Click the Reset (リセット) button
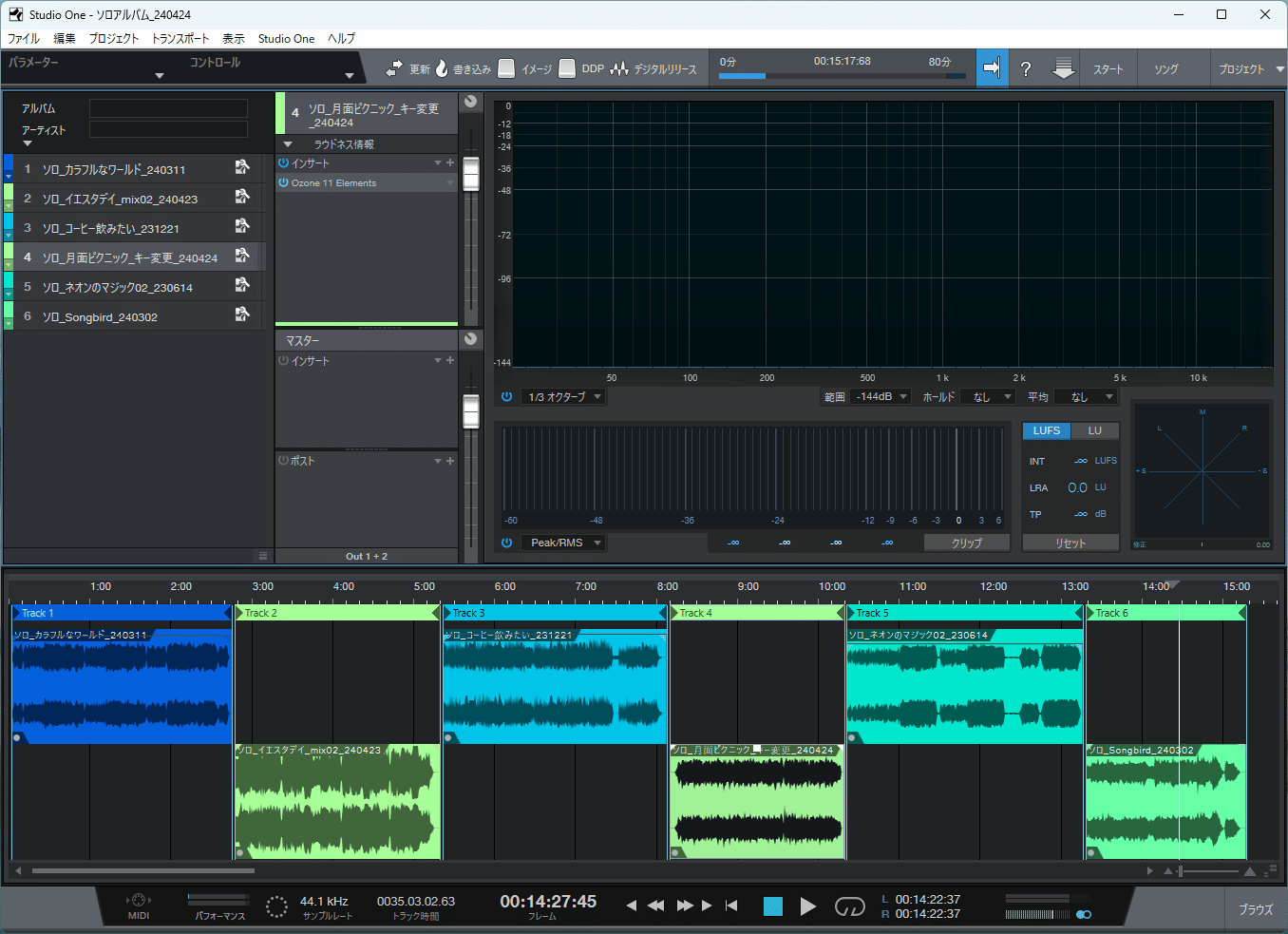This screenshot has width=1288, height=934. pos(1070,543)
